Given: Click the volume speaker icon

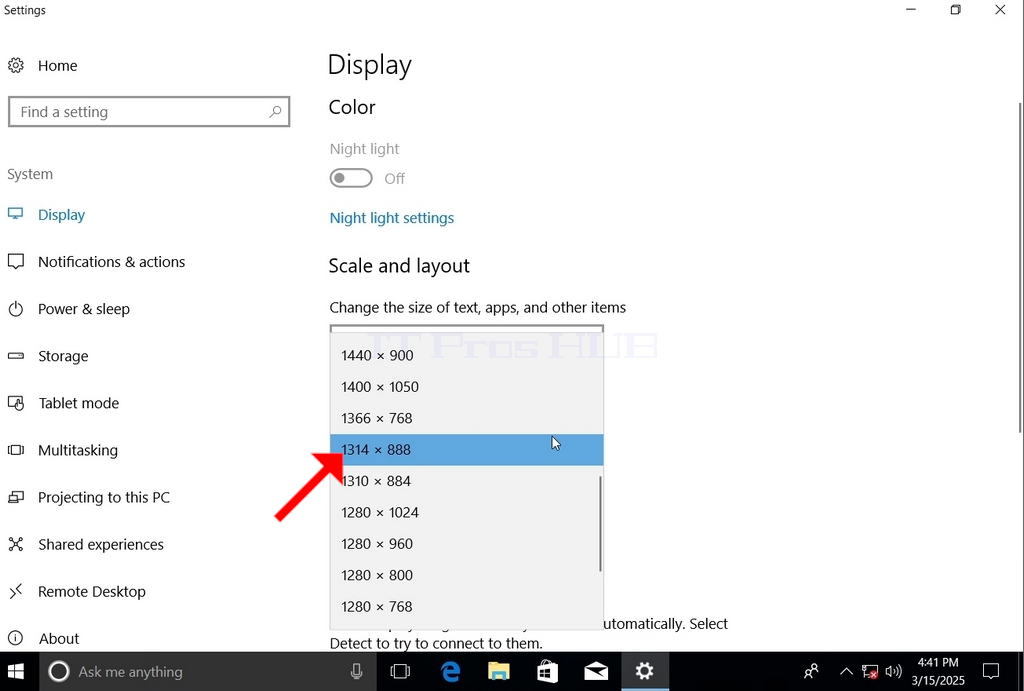Looking at the screenshot, I should (x=893, y=671).
